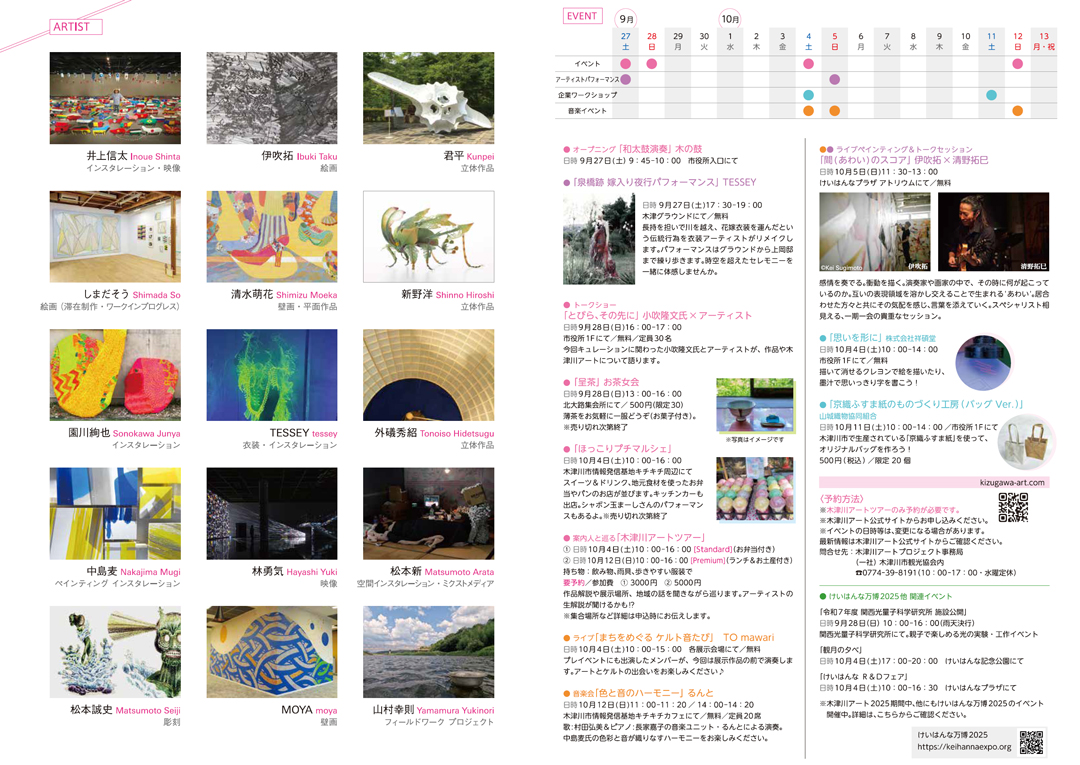
Task: Click the QR code beside kizugawa-art.com
Action: pos(1012,508)
